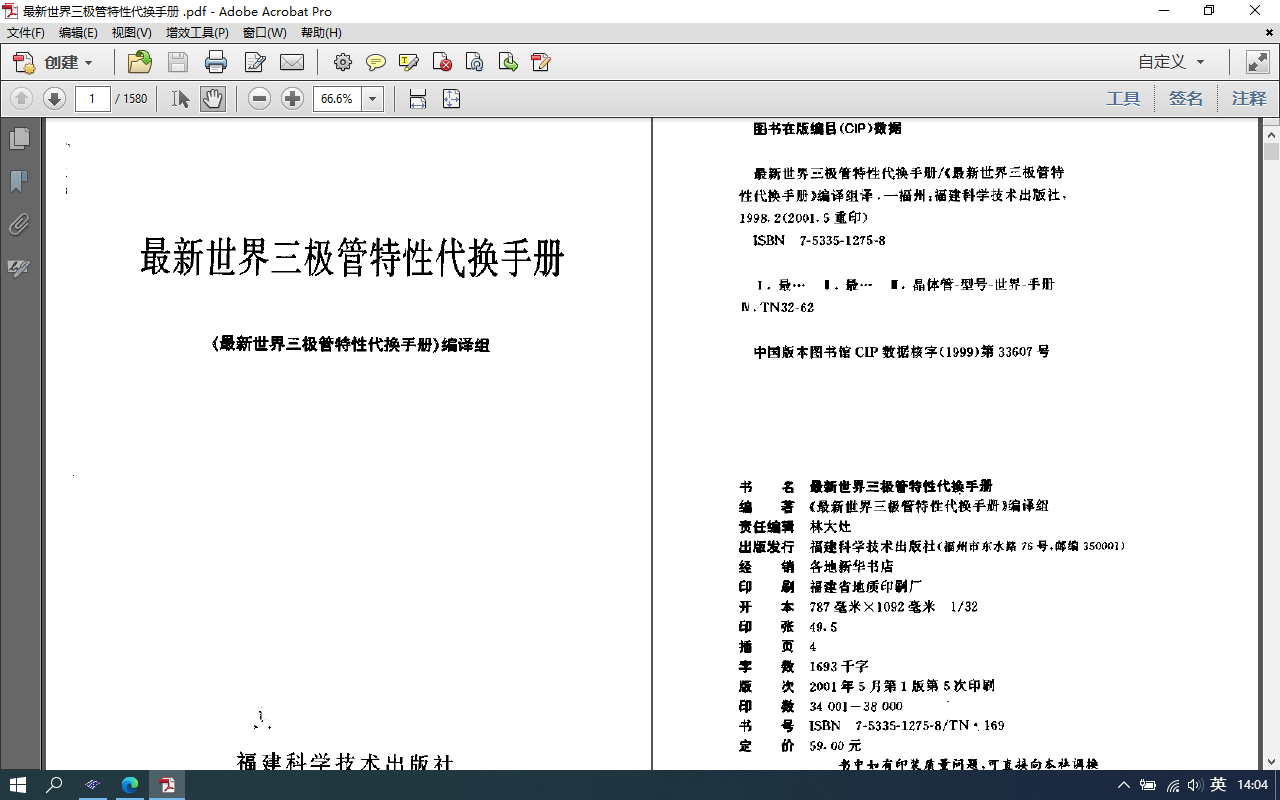Show attachments paperclip panel
Screen dimensions: 1280x800
coord(19,225)
